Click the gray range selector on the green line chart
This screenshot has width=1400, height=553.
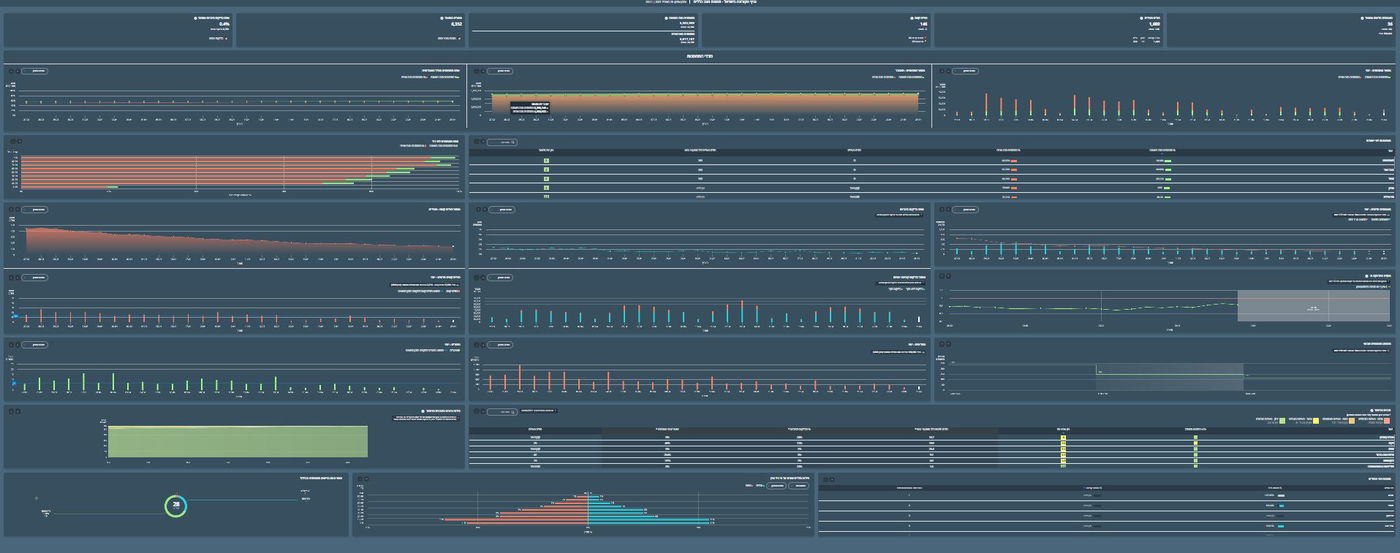tap(1282, 307)
